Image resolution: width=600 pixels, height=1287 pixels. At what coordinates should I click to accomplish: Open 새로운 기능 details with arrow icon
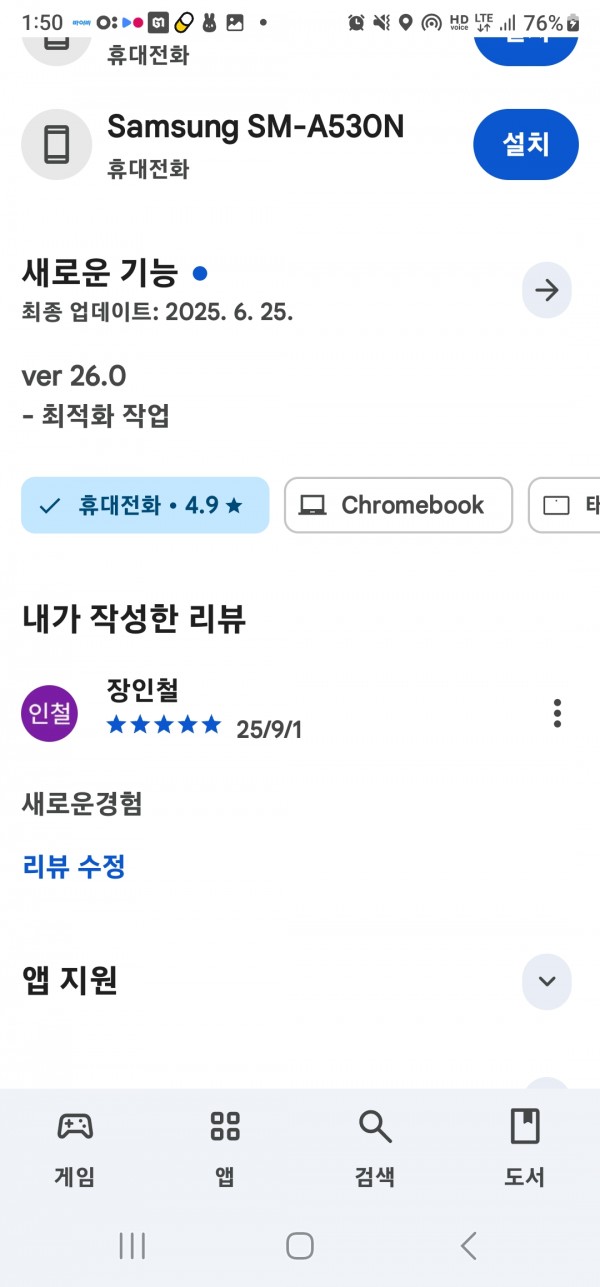pos(547,291)
